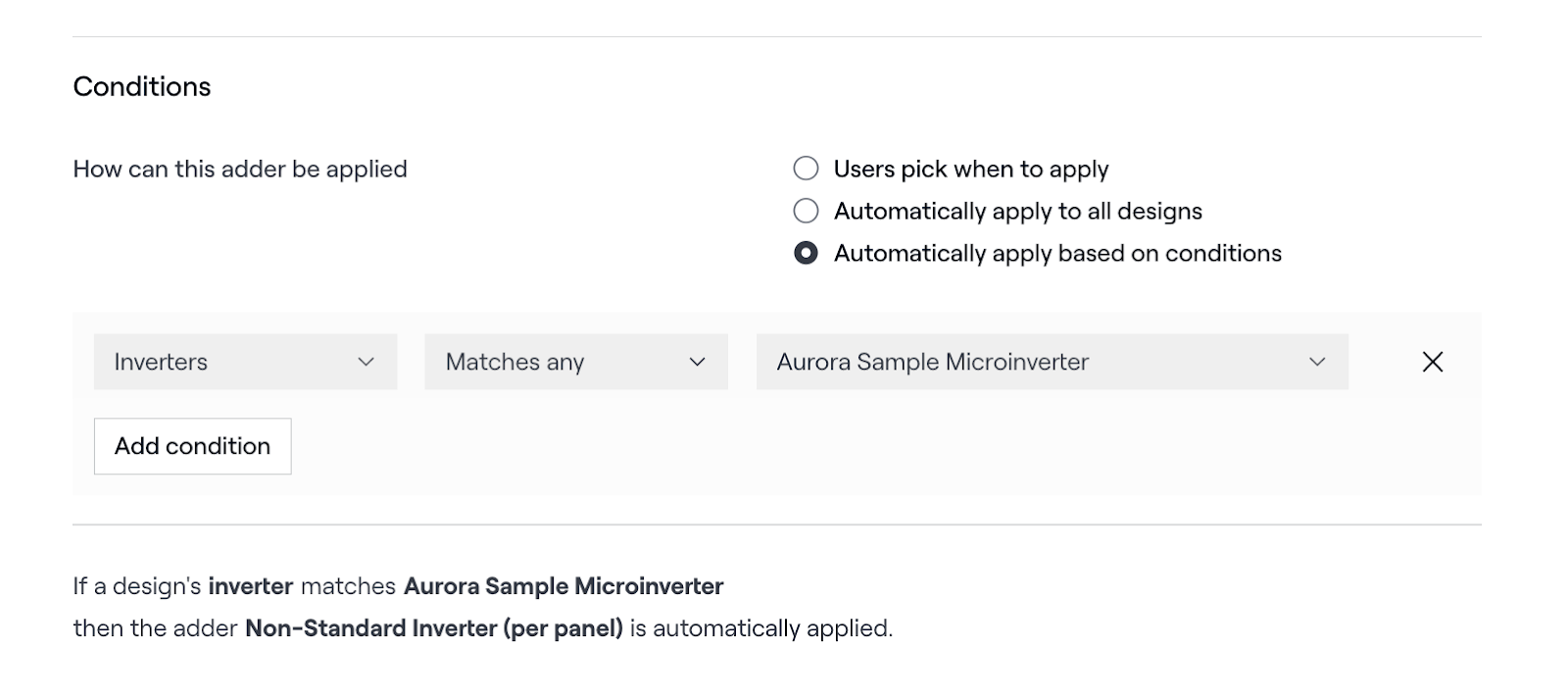Click the chevron arrow next to Matches any
Image resolution: width=1568 pixels, height=699 pixels.
pos(697,362)
